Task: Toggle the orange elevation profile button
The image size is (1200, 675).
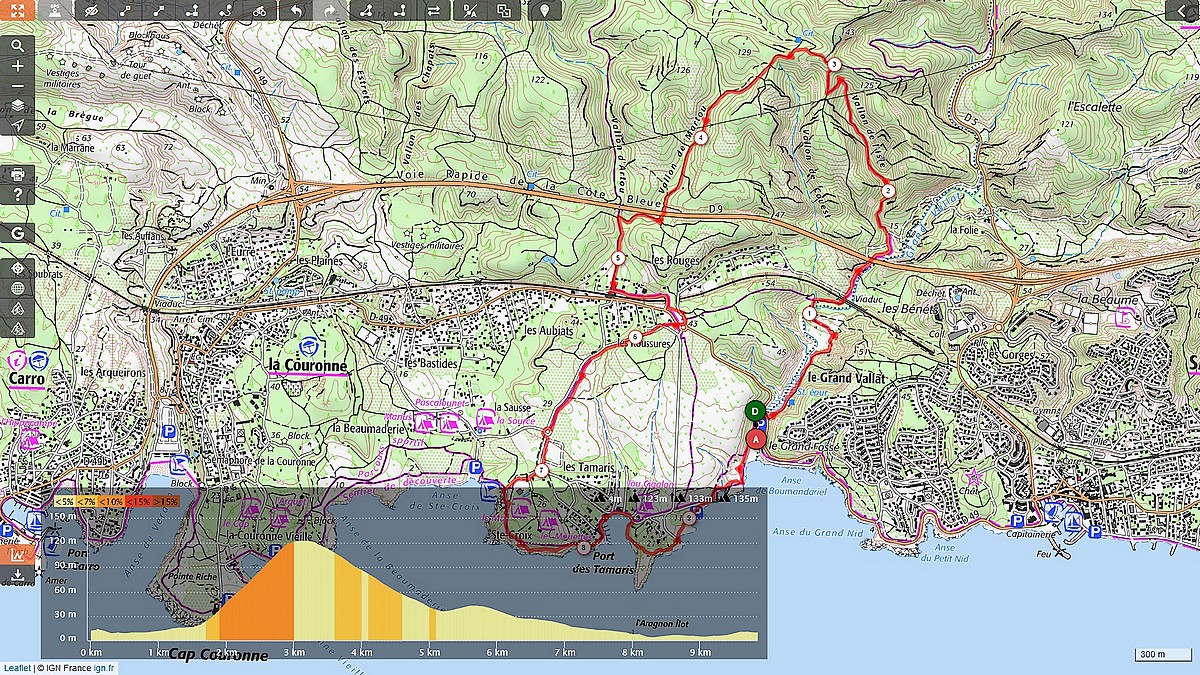Action: 17,554
